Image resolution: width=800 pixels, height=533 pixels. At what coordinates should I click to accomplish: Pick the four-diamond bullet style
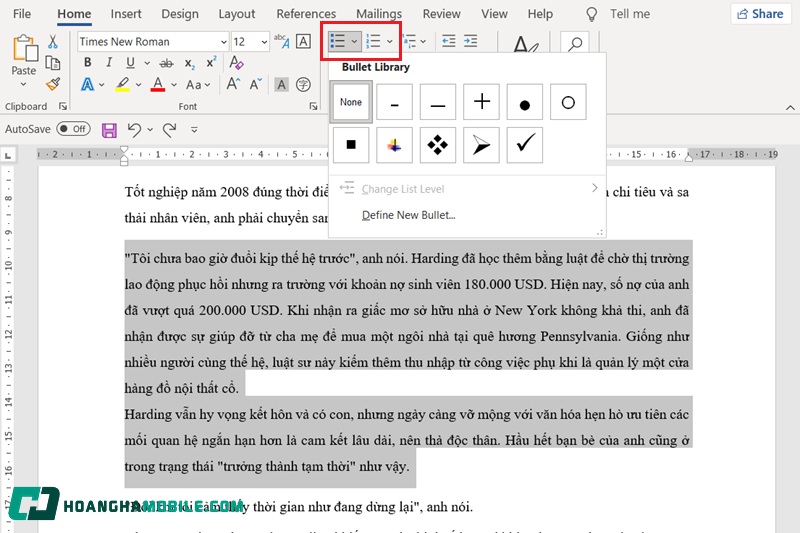coord(438,145)
